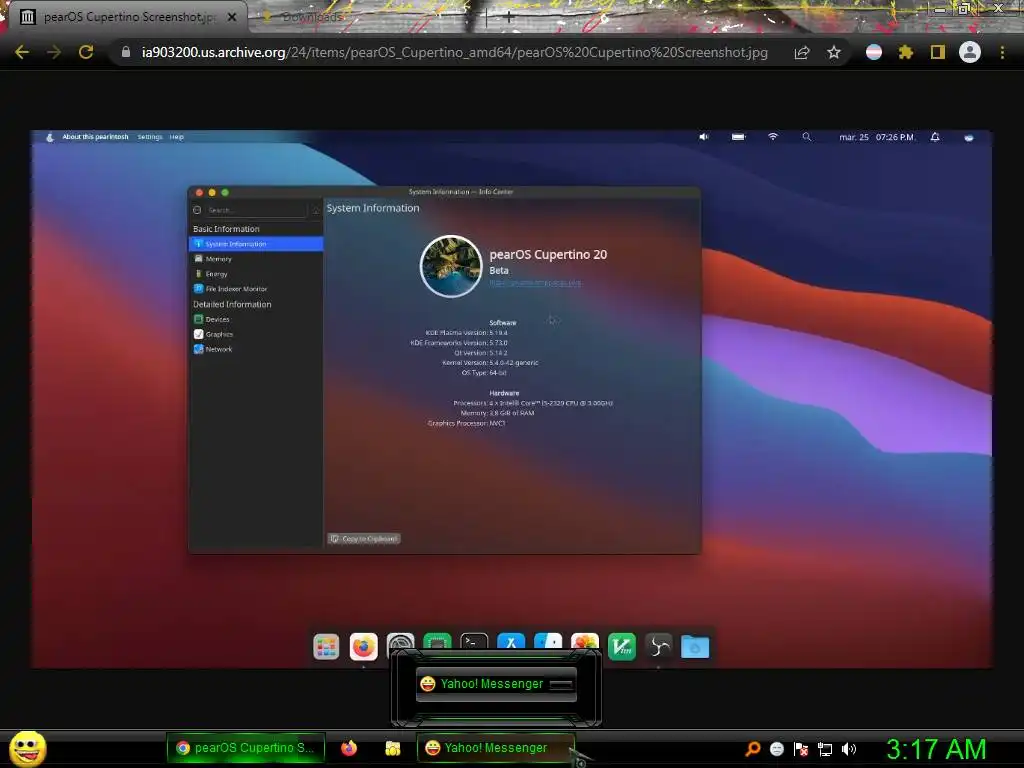The image size is (1024, 768).
Task: Launch Firefox from the taskbar
Action: click(349, 748)
